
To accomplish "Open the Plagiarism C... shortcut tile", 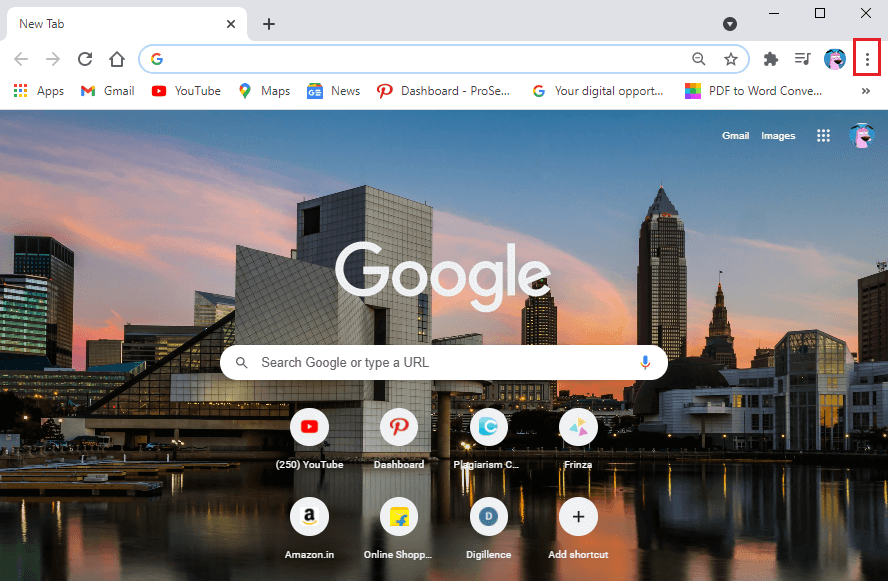I will pyautogui.click(x=488, y=439).
